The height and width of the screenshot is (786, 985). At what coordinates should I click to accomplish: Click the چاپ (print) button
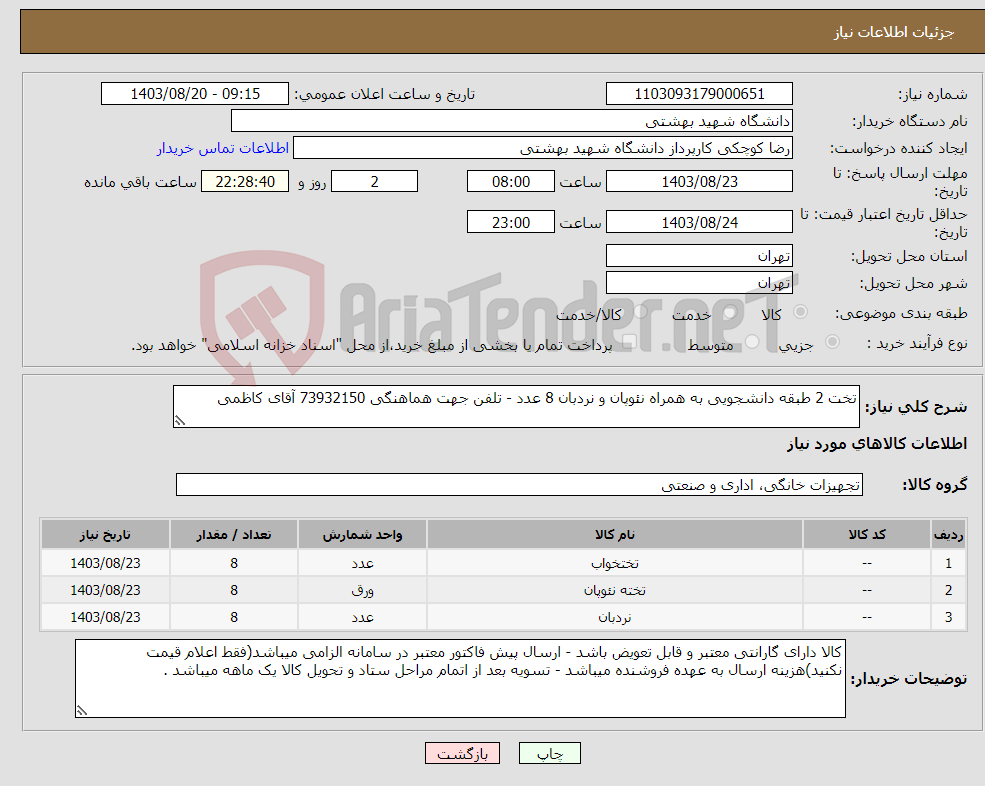550,753
